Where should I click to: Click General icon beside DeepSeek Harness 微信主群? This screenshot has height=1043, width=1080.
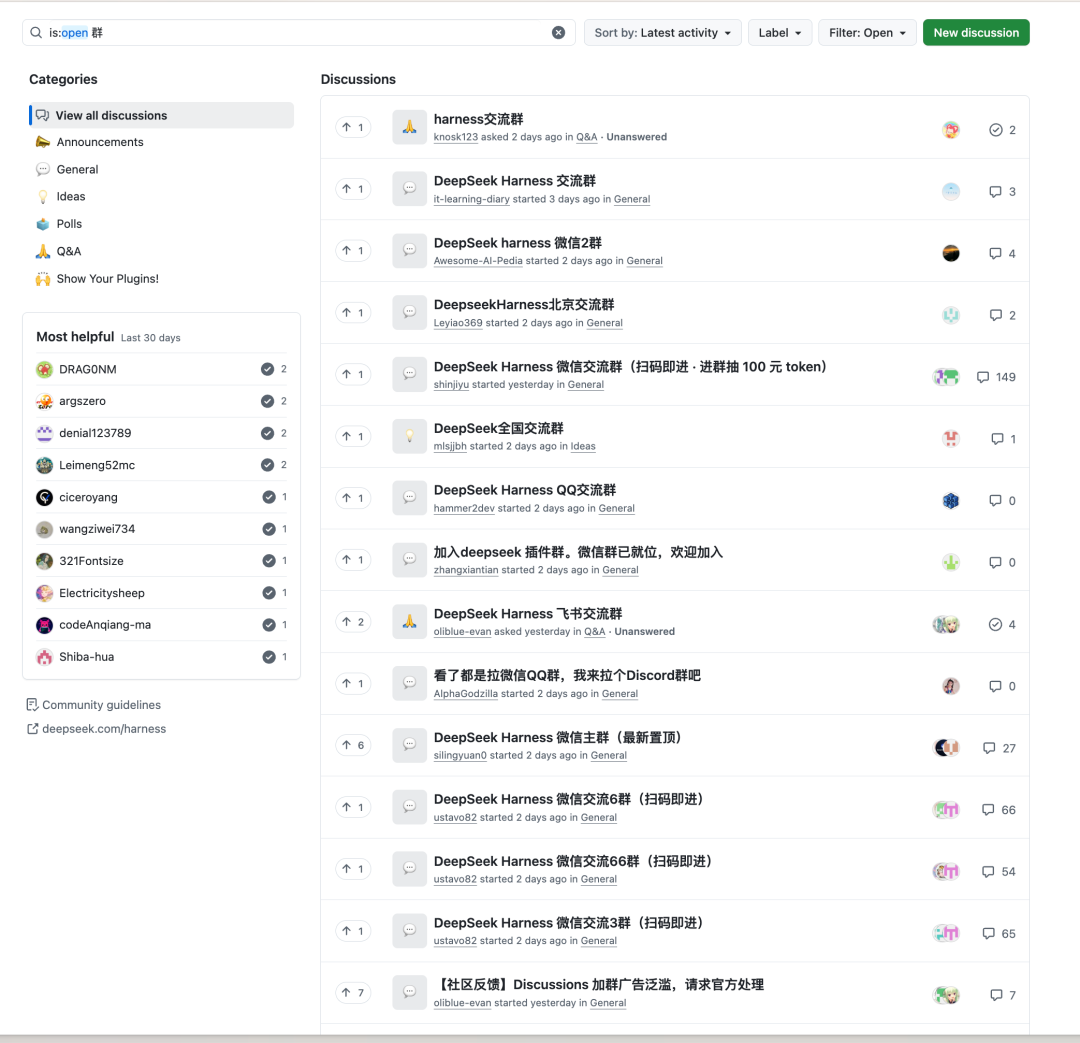pos(409,745)
